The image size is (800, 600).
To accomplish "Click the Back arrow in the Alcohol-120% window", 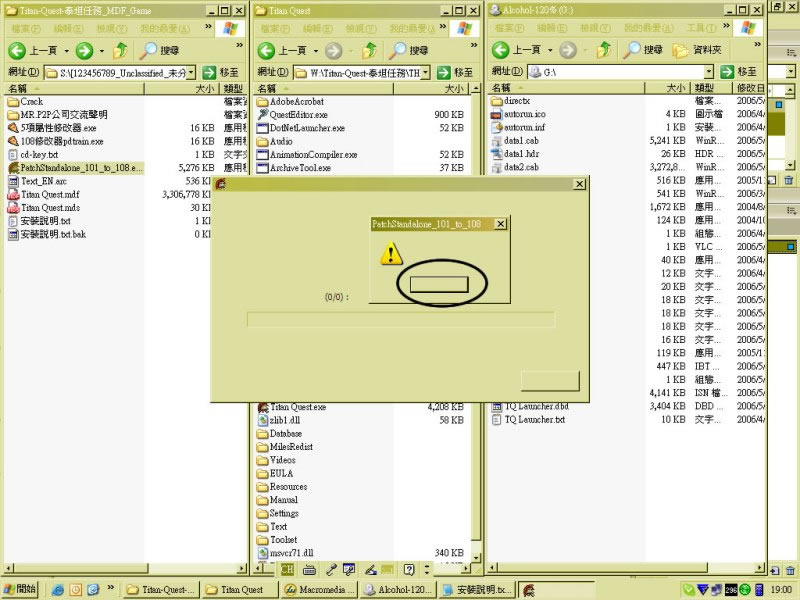I will click(x=500, y=49).
